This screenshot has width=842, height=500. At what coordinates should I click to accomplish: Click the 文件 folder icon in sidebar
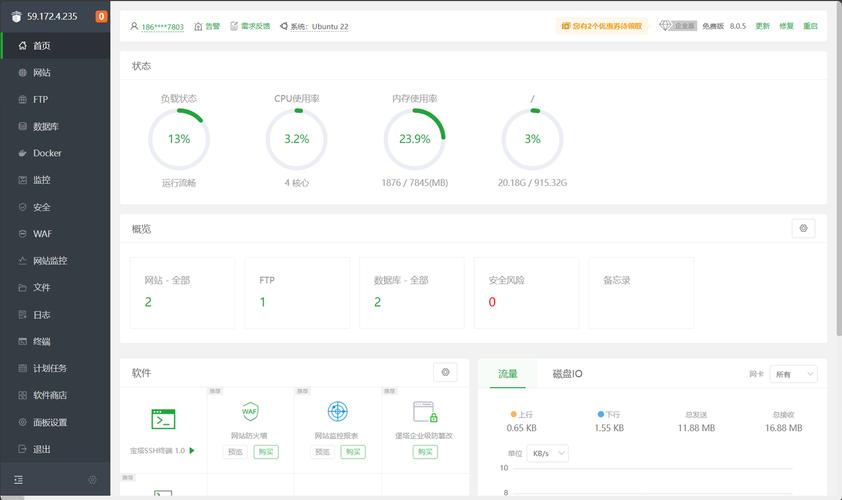pyautogui.click(x=23, y=288)
